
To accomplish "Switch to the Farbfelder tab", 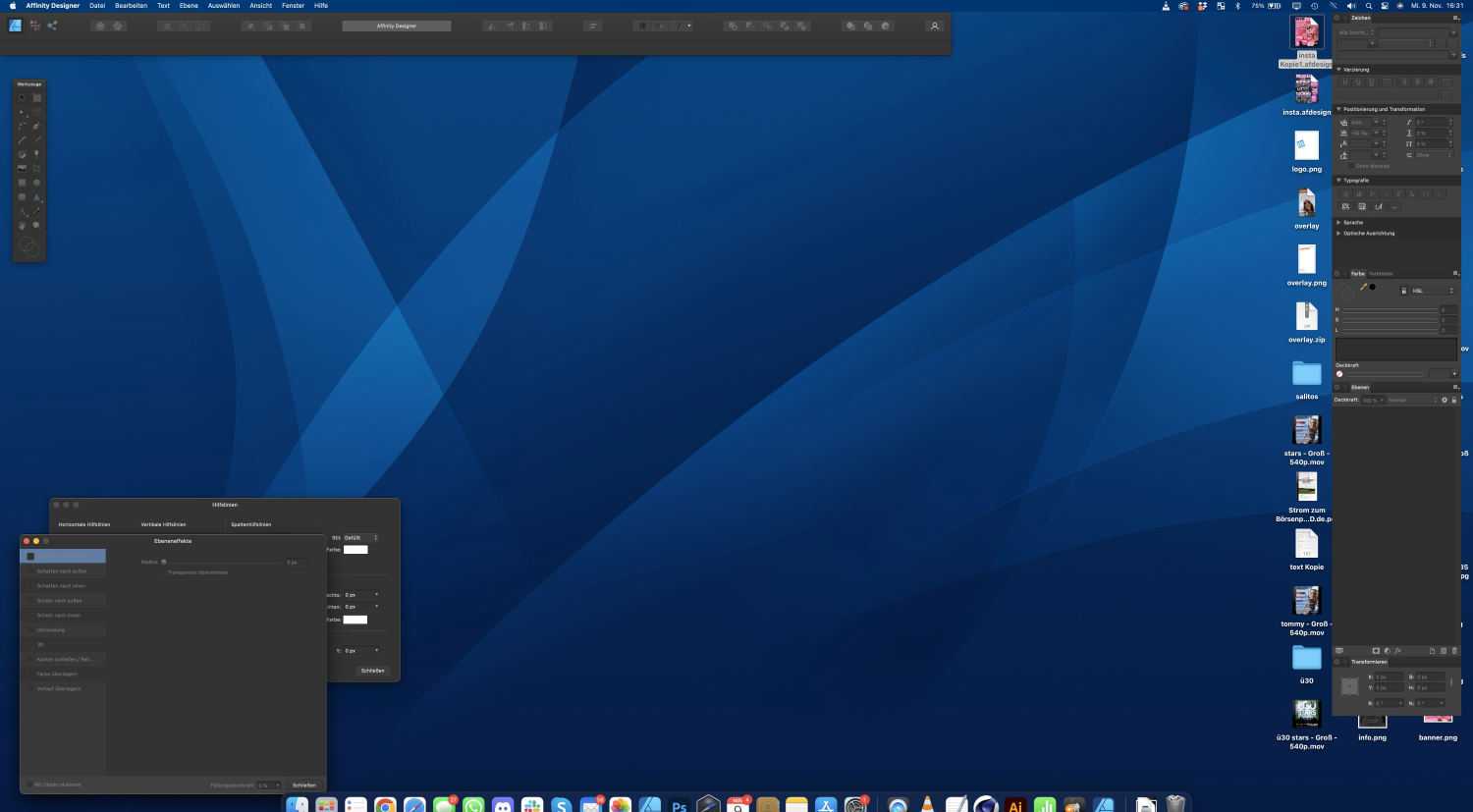I will [1381, 274].
